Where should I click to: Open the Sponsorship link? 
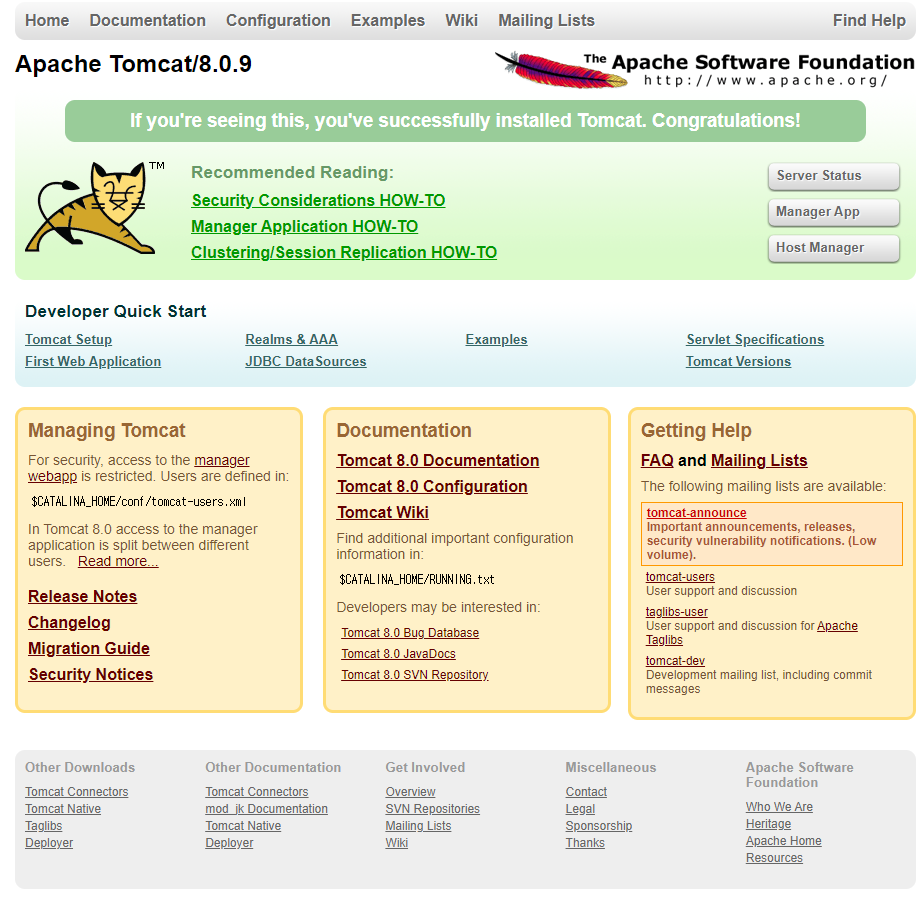pyautogui.click(x=599, y=826)
